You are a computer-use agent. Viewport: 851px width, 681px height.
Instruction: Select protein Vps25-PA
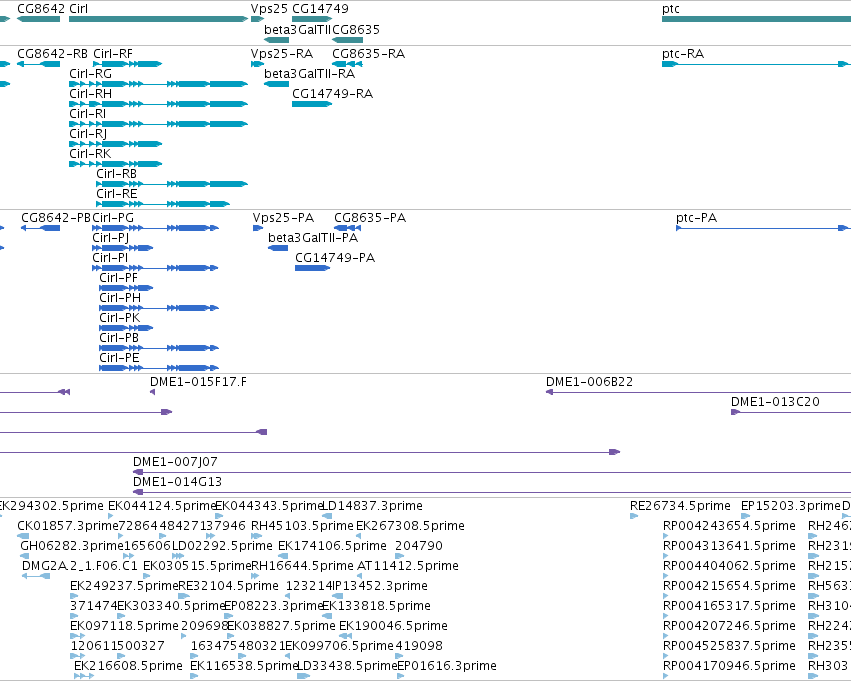[283, 218]
